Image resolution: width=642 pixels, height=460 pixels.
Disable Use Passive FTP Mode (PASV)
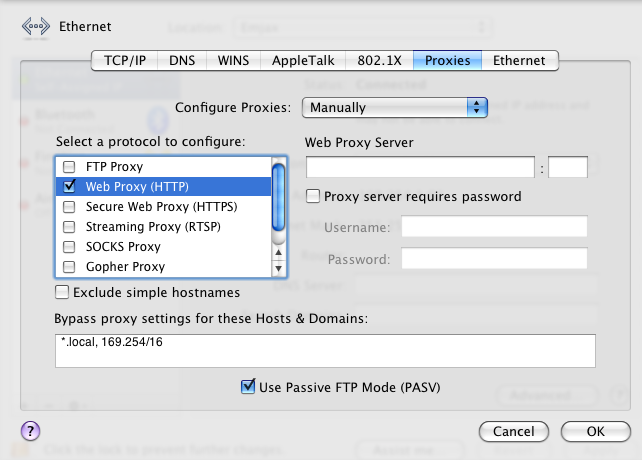pyautogui.click(x=248, y=386)
